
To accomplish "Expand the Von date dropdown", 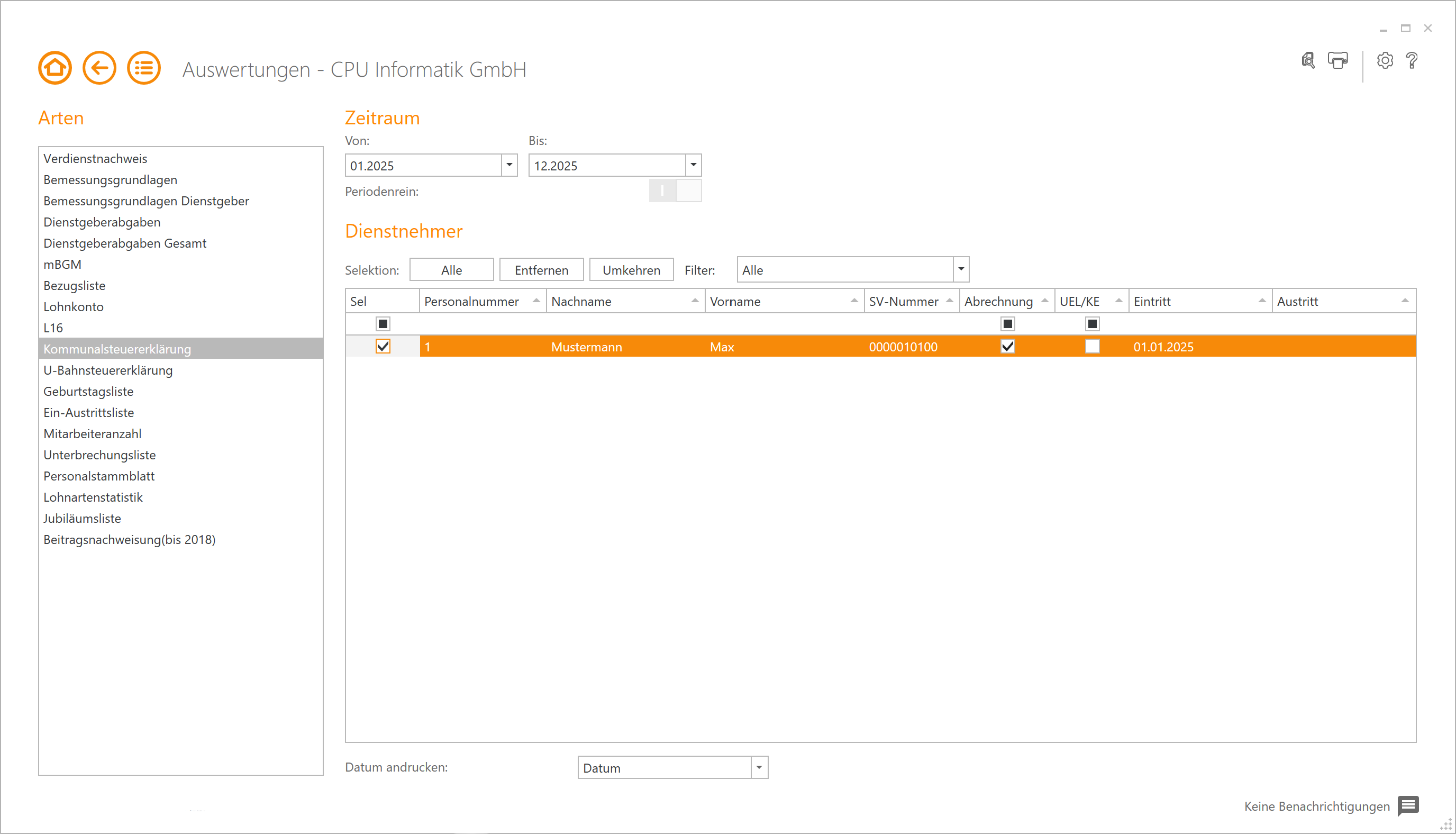I will click(x=509, y=165).
